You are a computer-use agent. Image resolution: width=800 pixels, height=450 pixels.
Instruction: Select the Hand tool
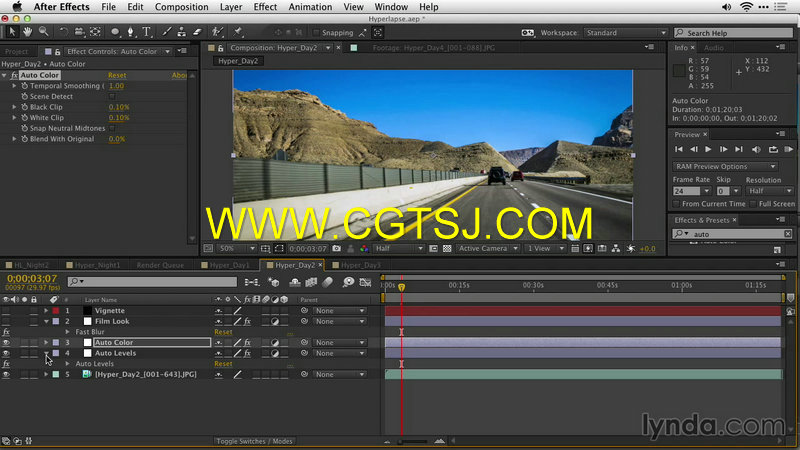[x=28, y=32]
